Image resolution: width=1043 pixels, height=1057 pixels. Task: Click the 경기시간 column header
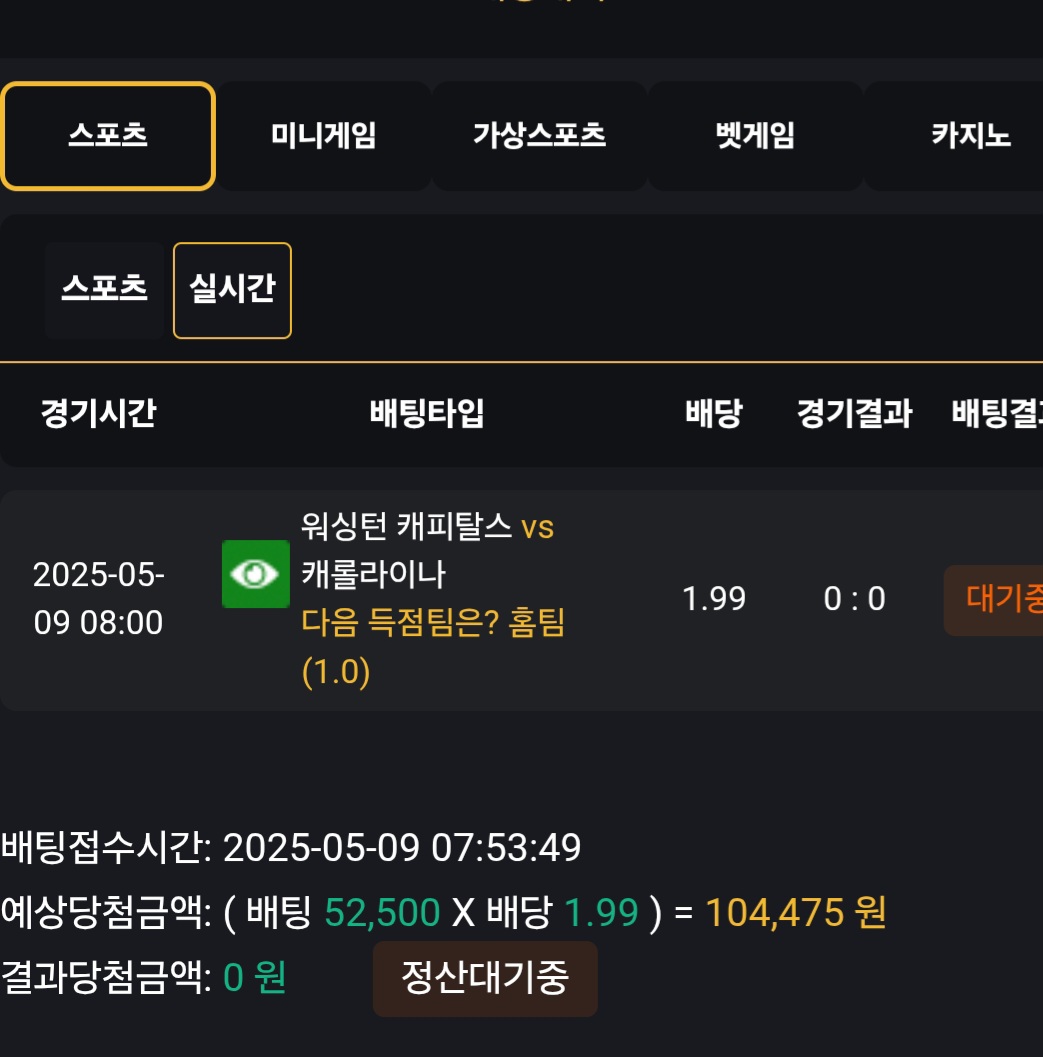(98, 413)
